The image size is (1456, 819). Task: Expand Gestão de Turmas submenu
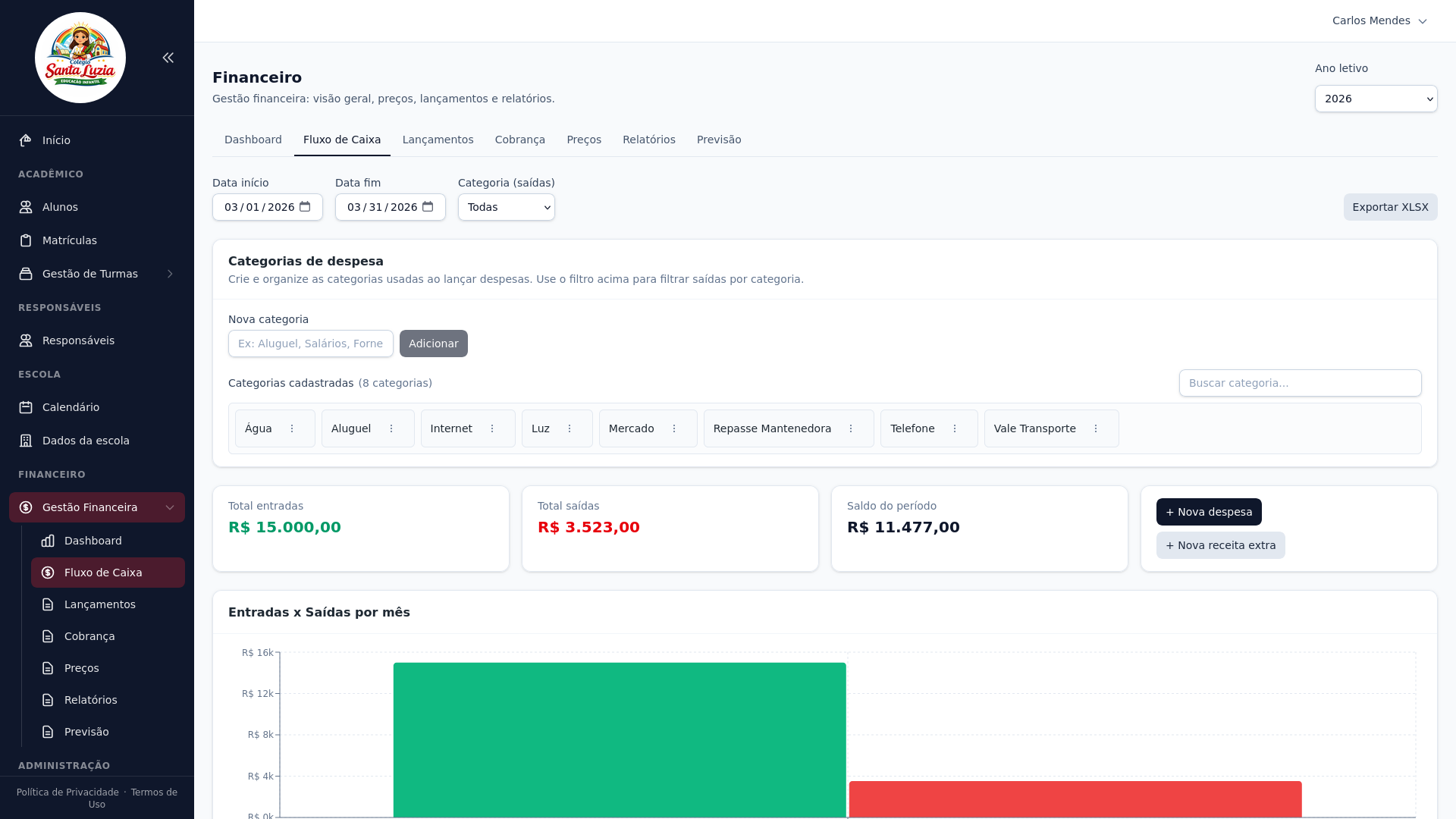(170, 274)
